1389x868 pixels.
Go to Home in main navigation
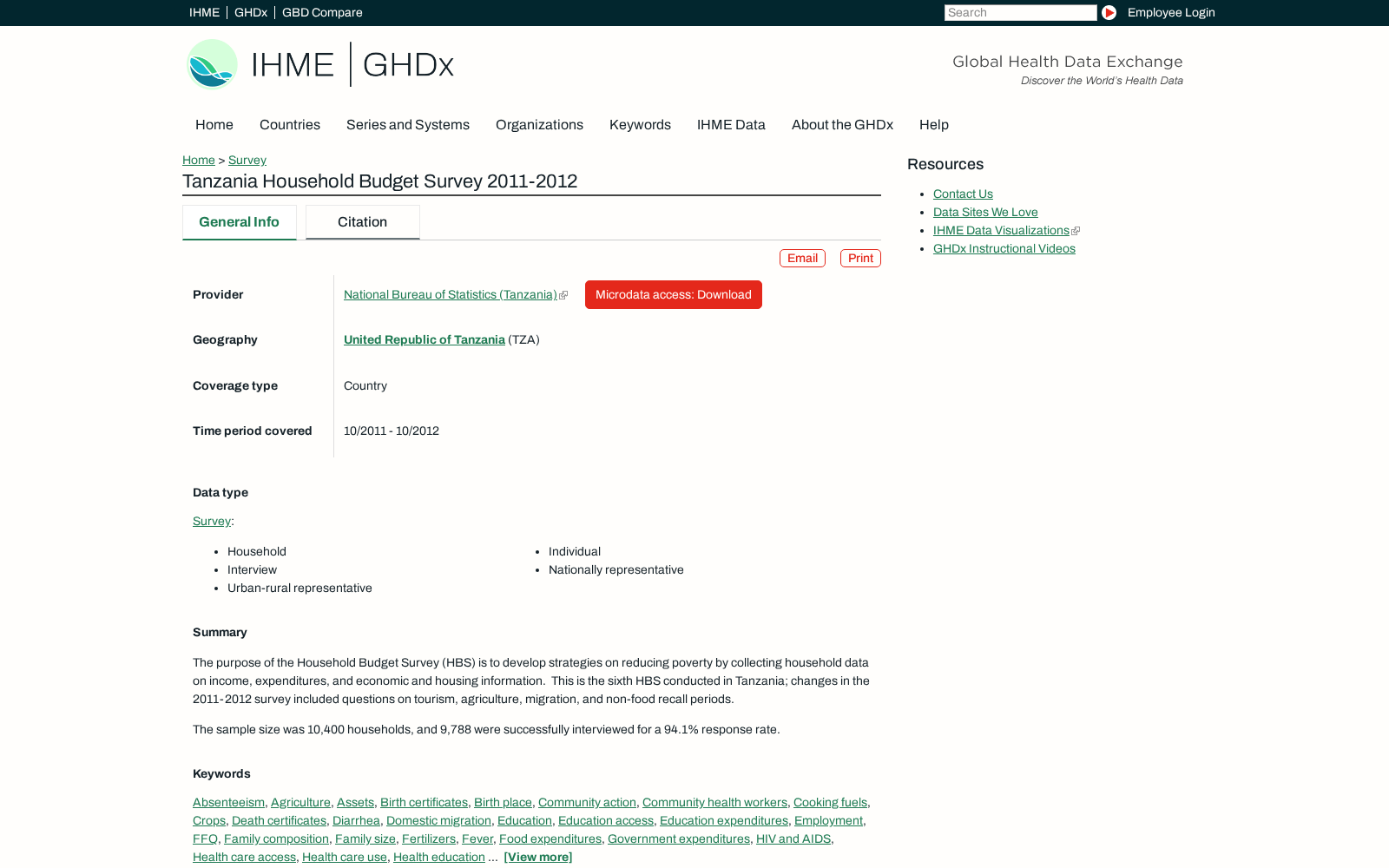[x=214, y=125]
